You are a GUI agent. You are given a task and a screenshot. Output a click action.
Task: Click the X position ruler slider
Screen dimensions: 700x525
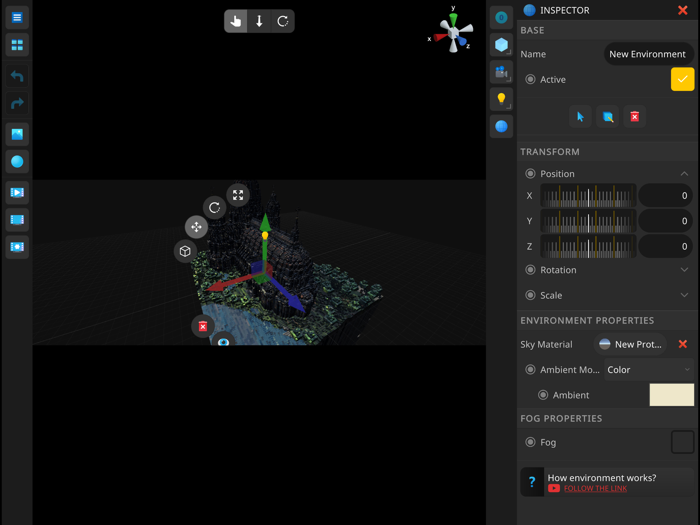588,196
